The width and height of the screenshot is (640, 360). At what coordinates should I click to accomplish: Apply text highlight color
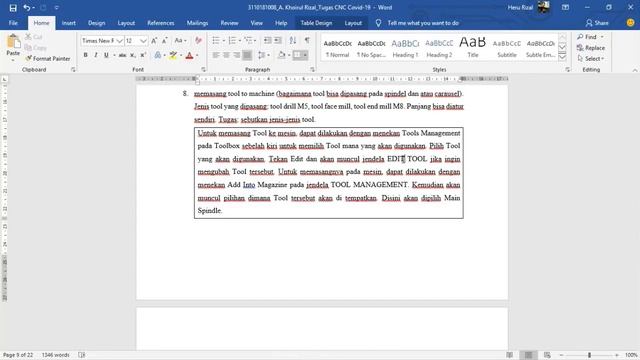[x=173, y=55]
